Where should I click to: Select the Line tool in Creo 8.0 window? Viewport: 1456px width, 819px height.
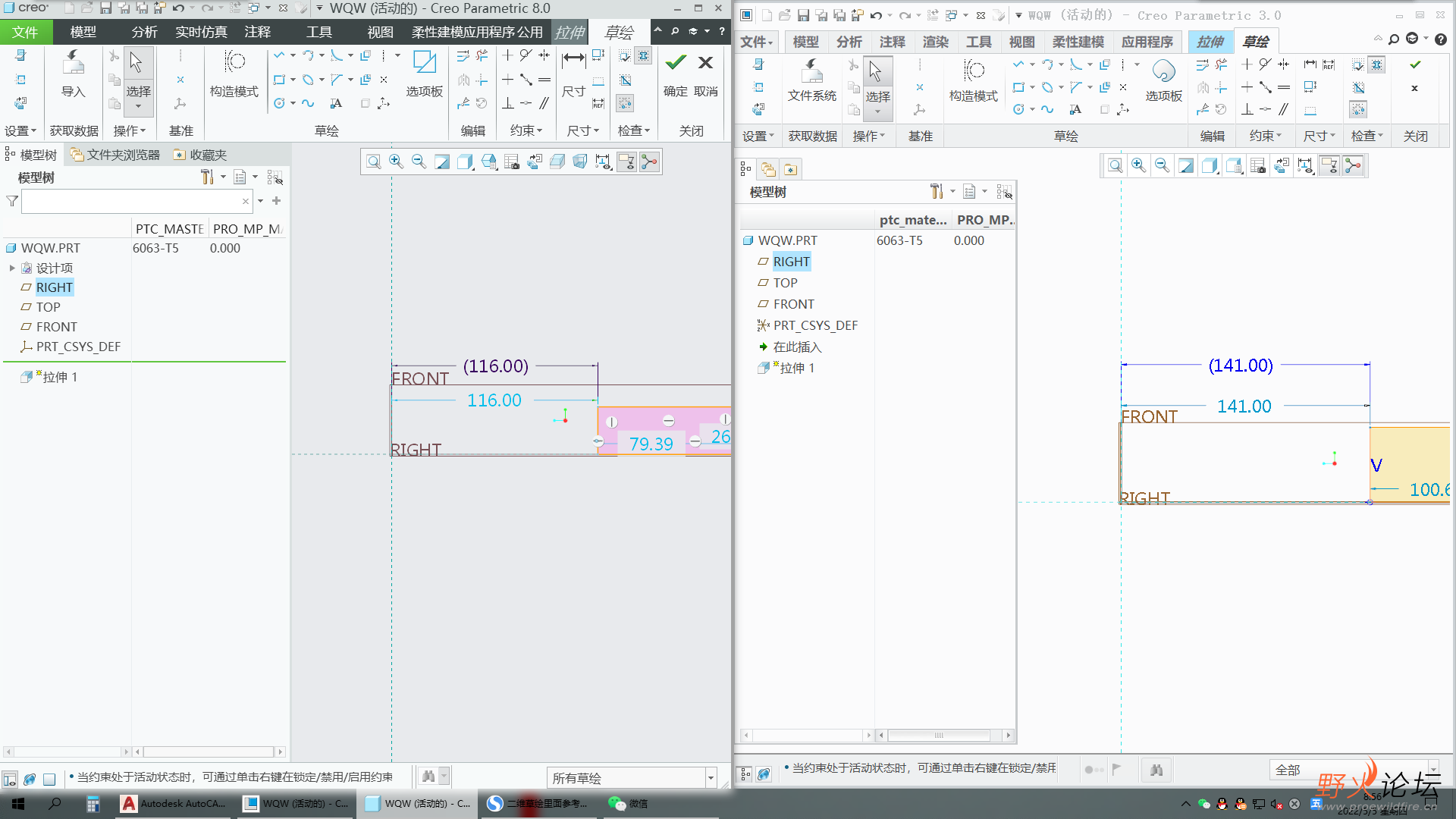(x=279, y=55)
